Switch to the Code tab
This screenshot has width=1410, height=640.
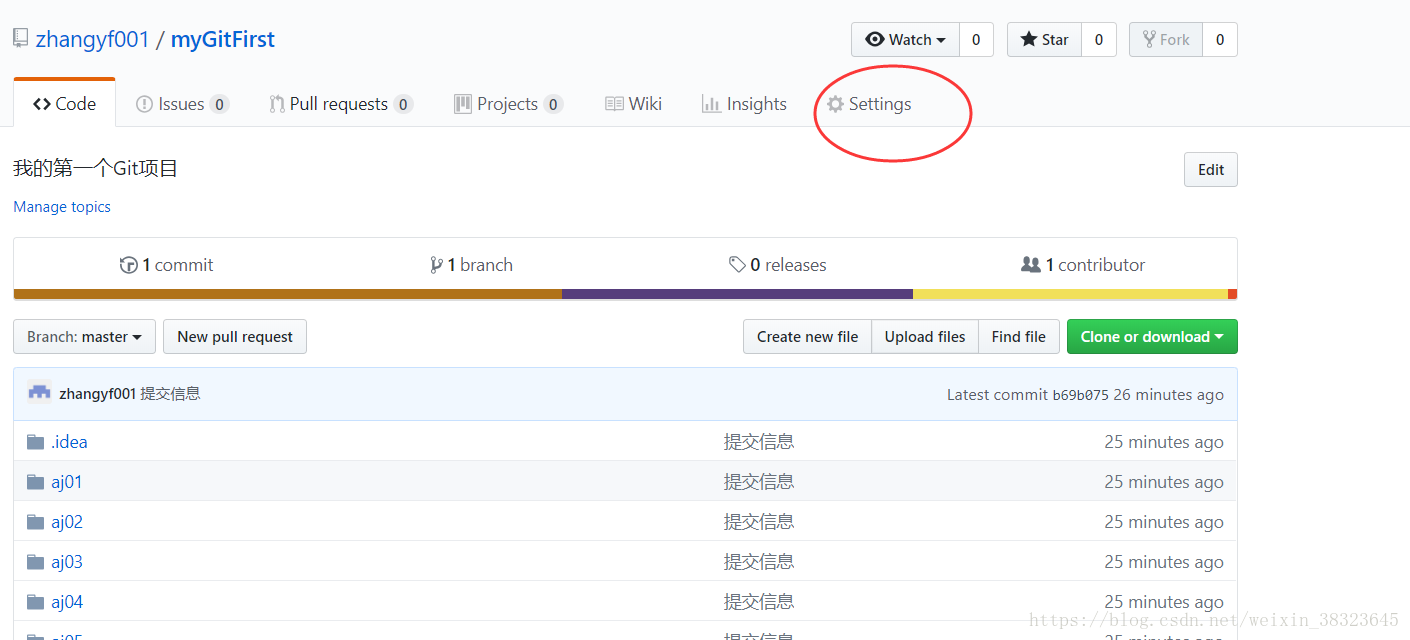click(x=65, y=104)
